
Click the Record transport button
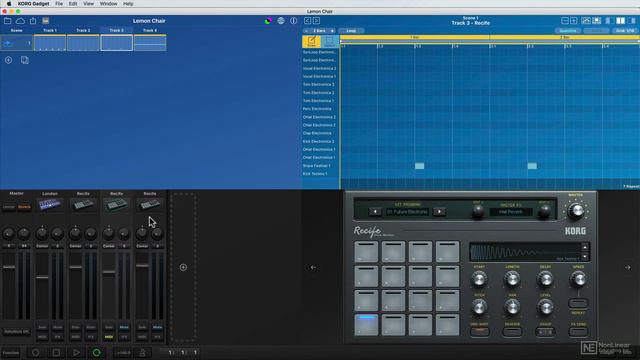tap(36, 352)
